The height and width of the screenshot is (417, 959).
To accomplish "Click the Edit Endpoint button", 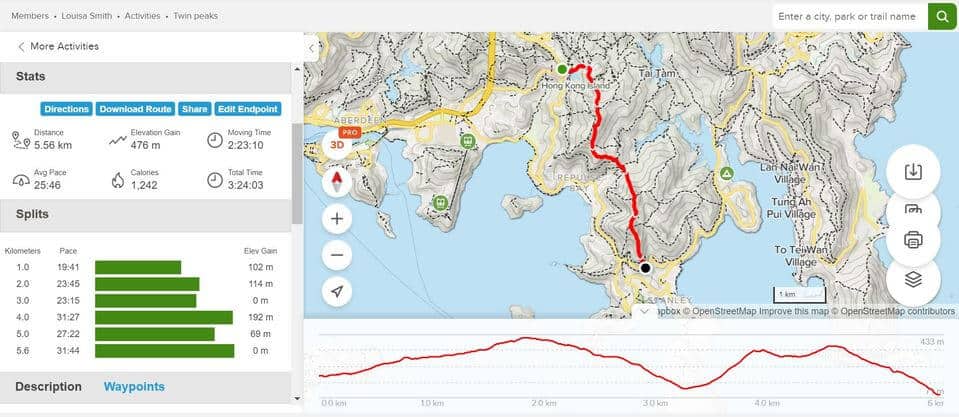I will point(248,109).
